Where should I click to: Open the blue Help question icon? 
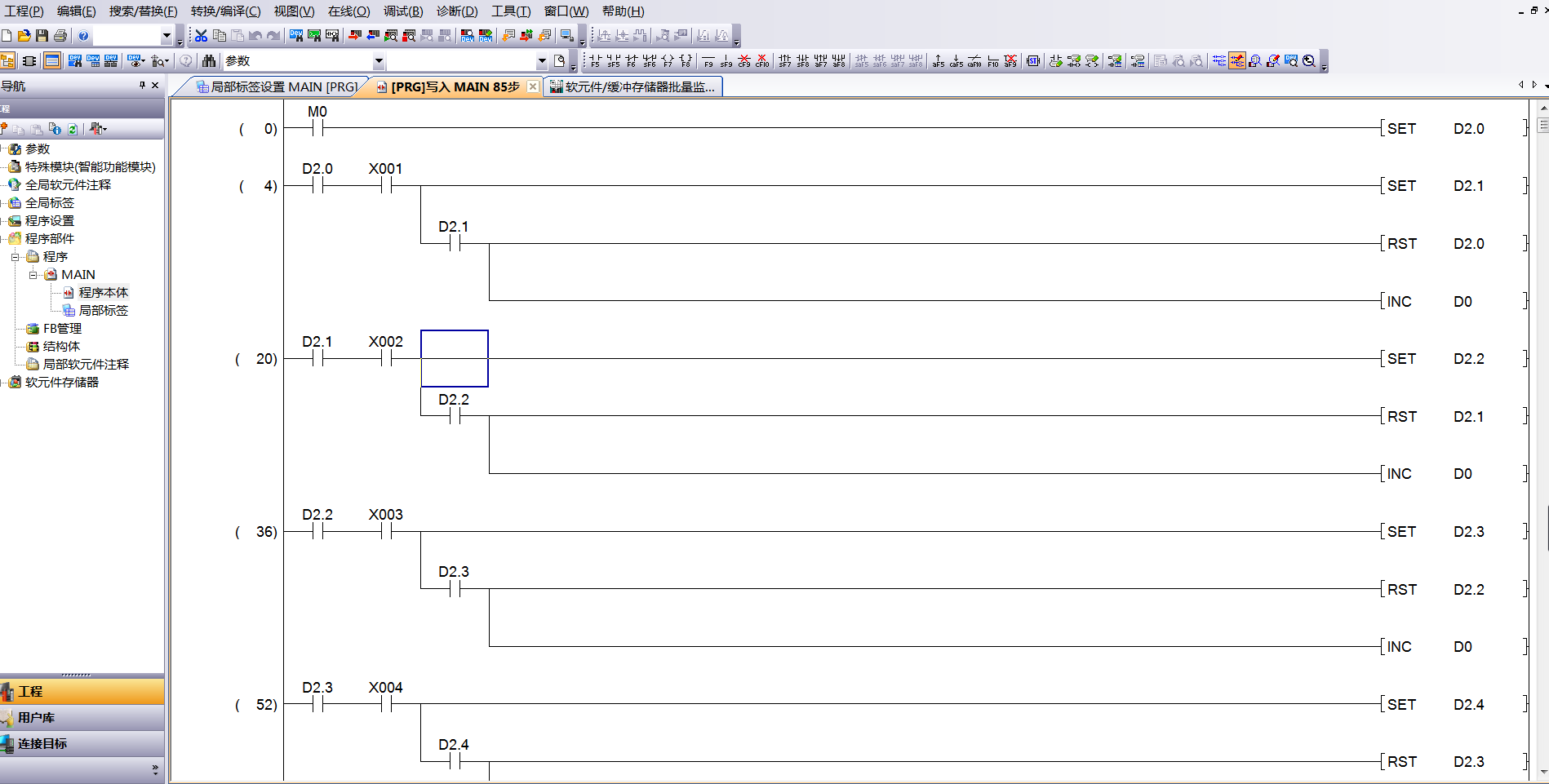coord(83,36)
